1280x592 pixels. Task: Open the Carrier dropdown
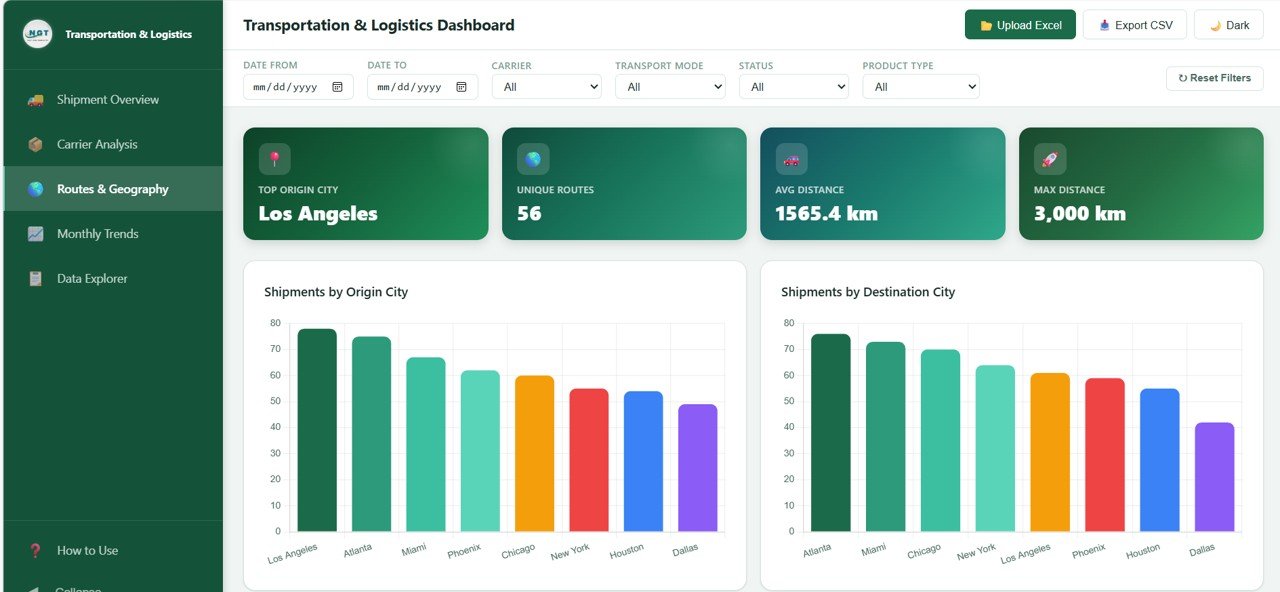coord(546,87)
